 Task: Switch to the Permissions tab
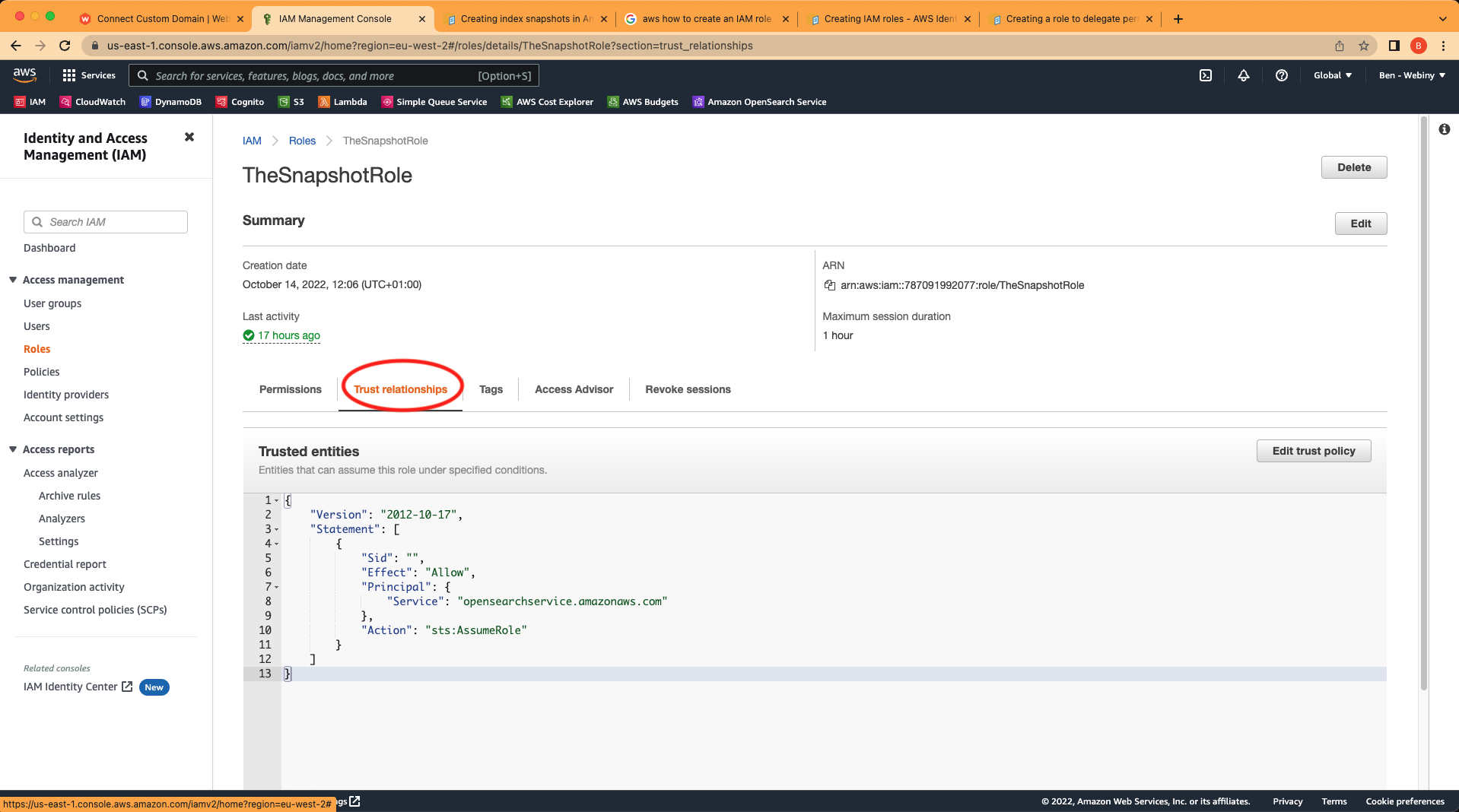289,389
